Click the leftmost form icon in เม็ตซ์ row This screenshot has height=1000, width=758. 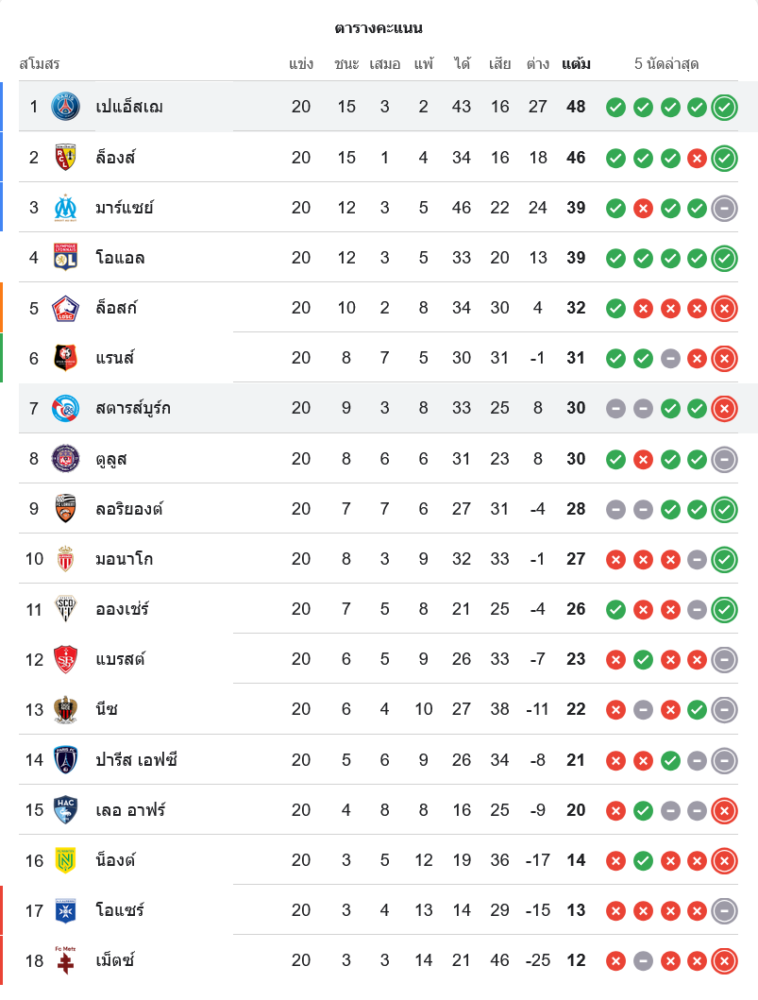point(616,961)
